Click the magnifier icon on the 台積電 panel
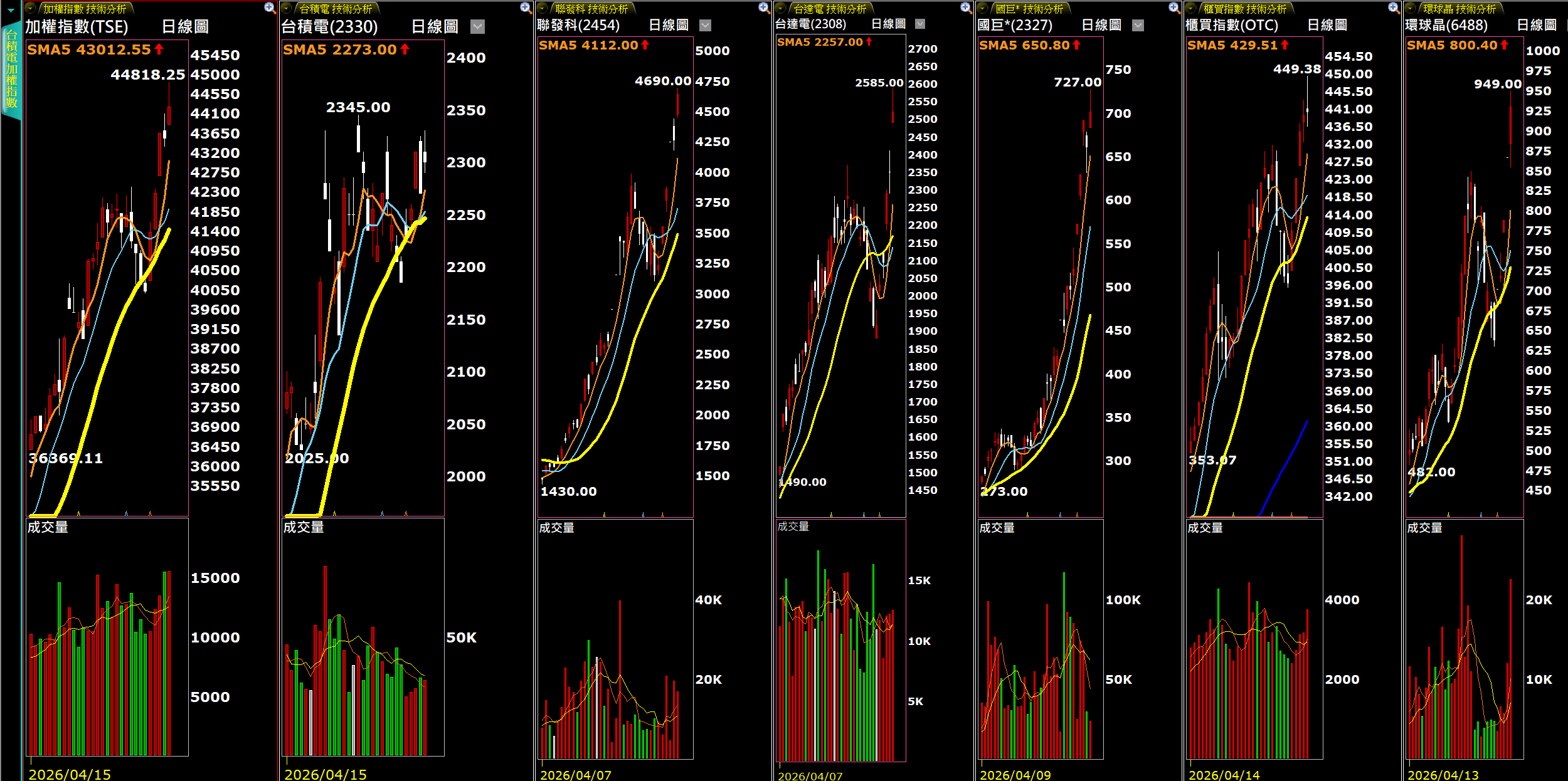This screenshot has height=781, width=1568. click(526, 8)
